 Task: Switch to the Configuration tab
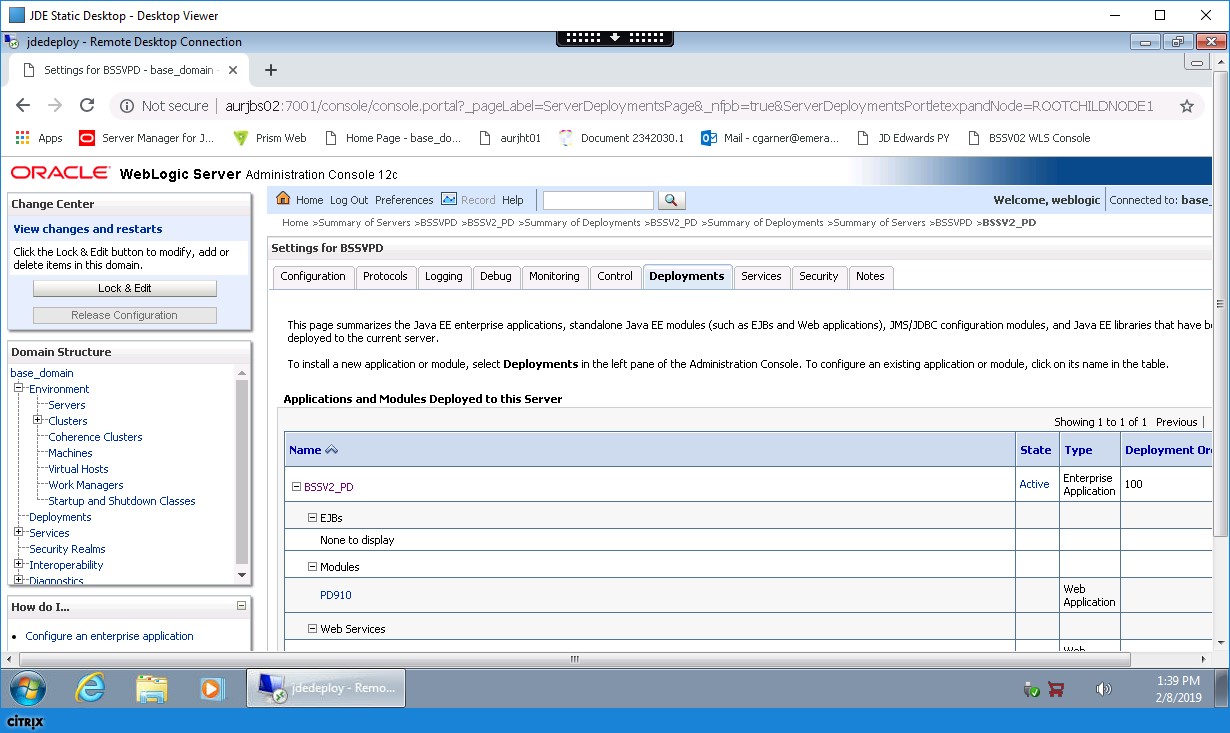point(313,276)
